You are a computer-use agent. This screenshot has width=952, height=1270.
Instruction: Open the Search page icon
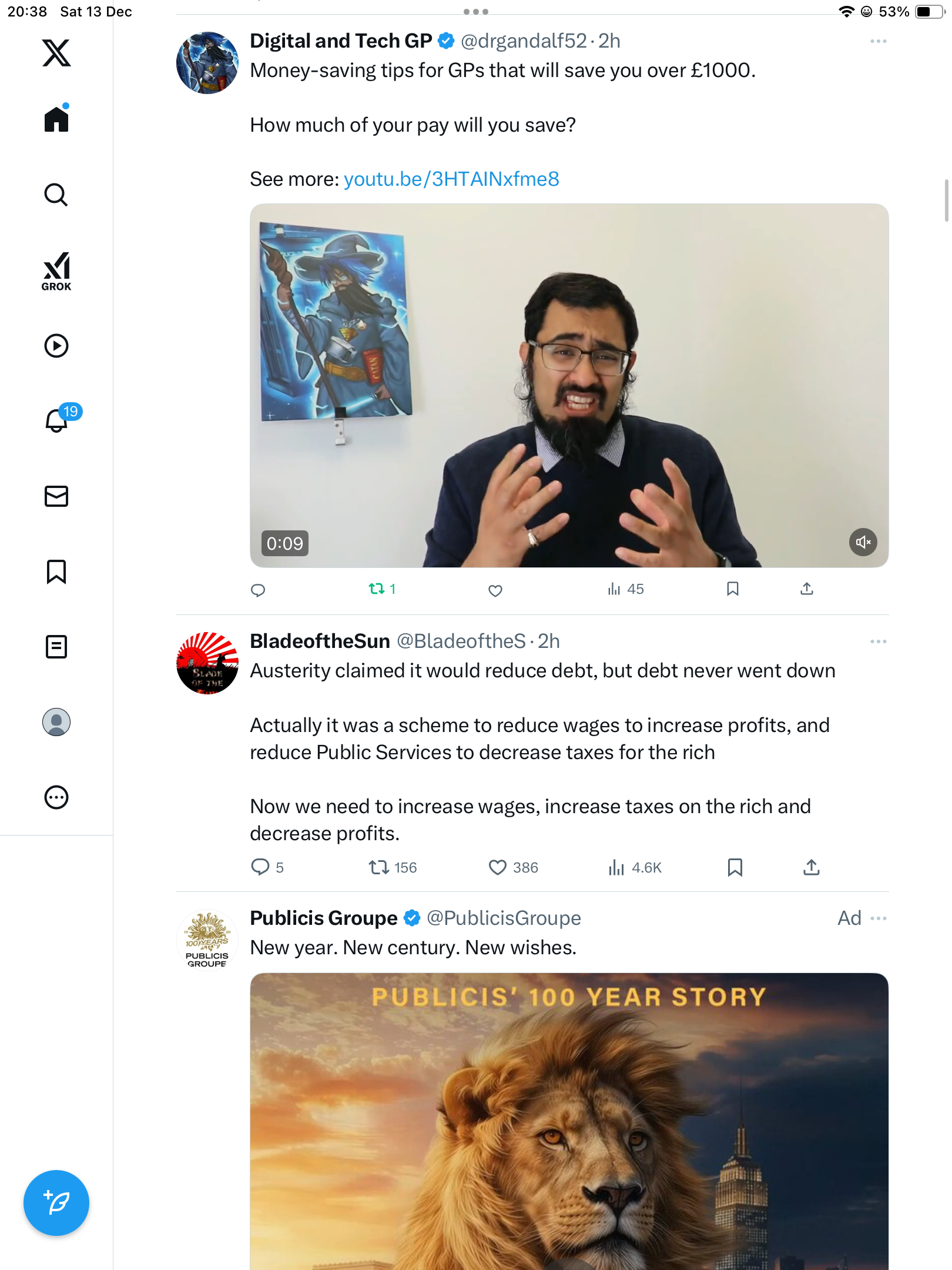[x=56, y=195]
